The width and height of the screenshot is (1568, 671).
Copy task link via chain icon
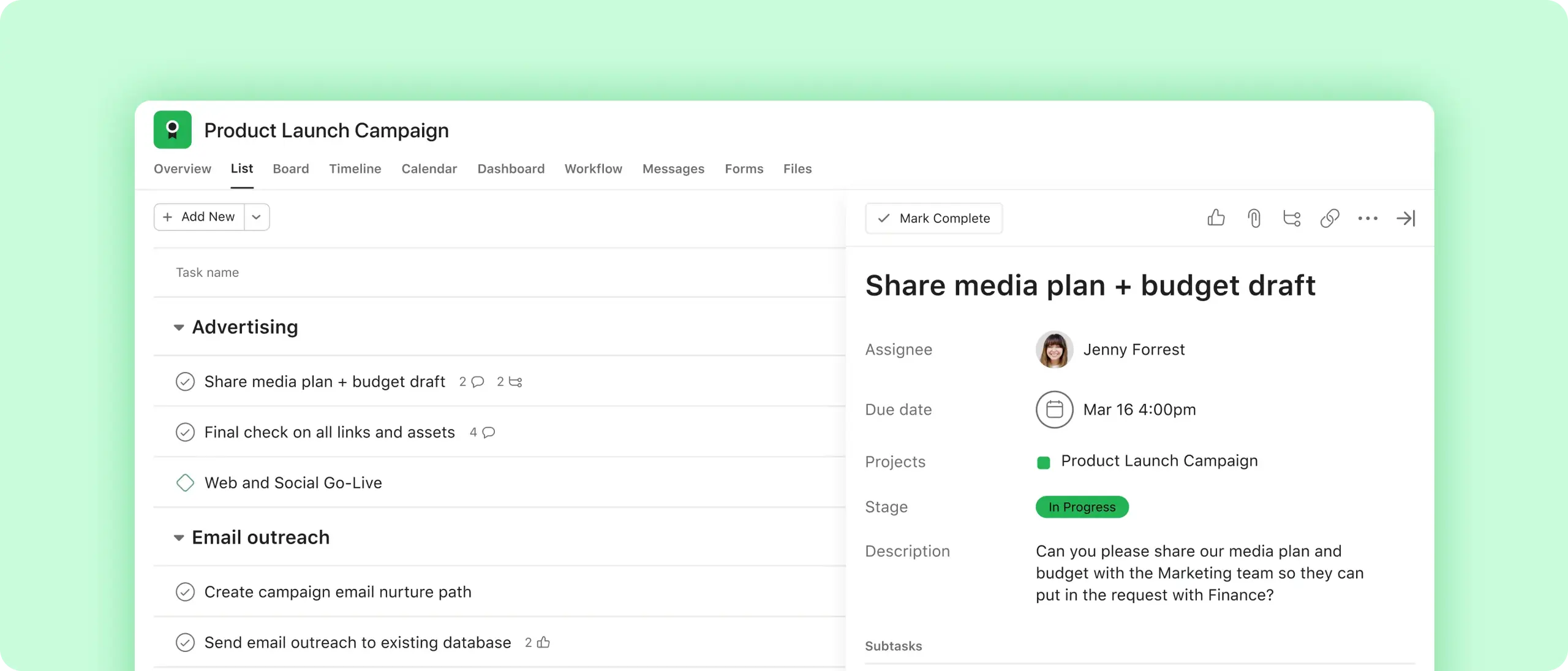1330,218
